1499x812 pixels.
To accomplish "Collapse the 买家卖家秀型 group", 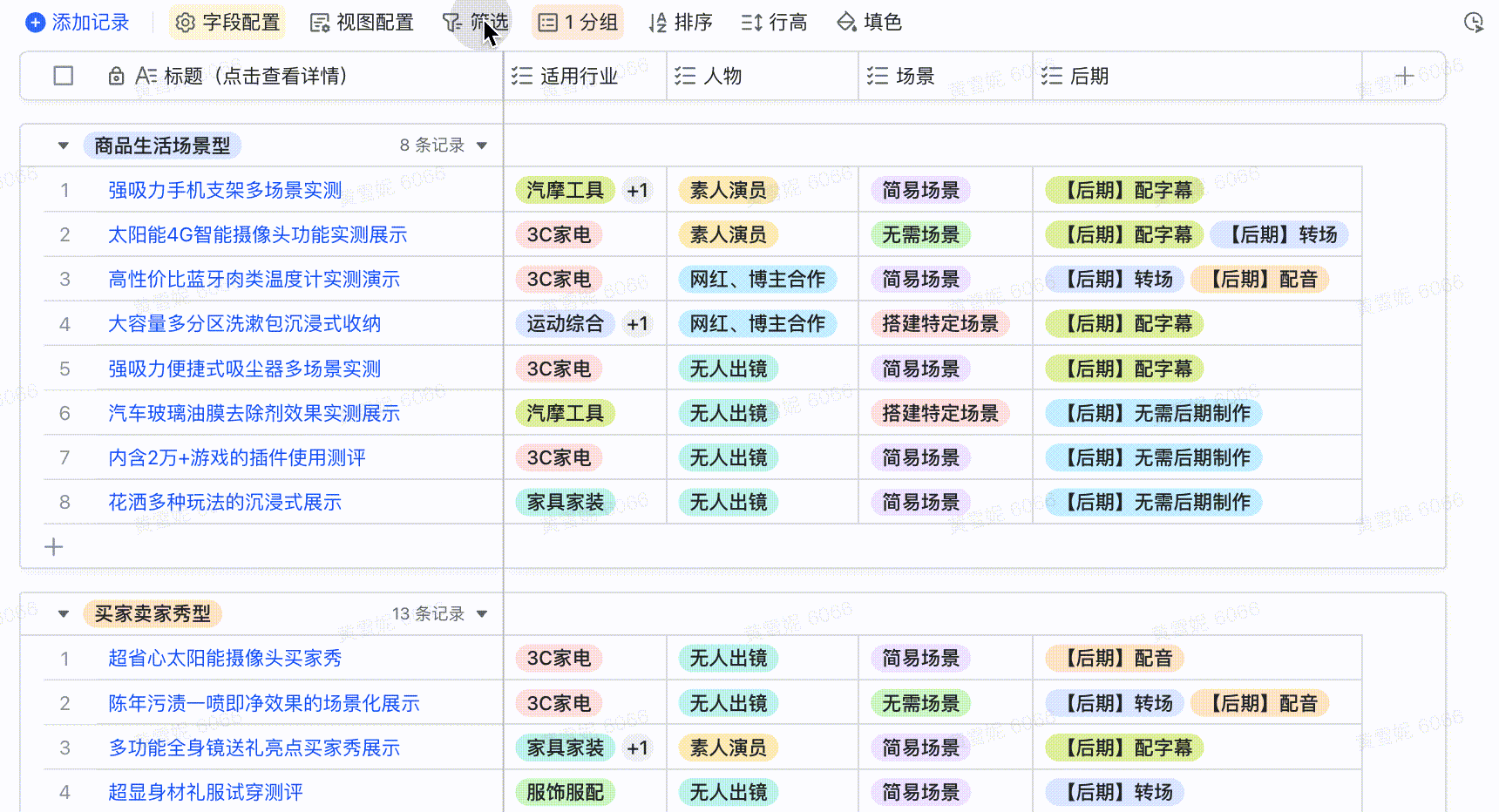I will [x=64, y=614].
